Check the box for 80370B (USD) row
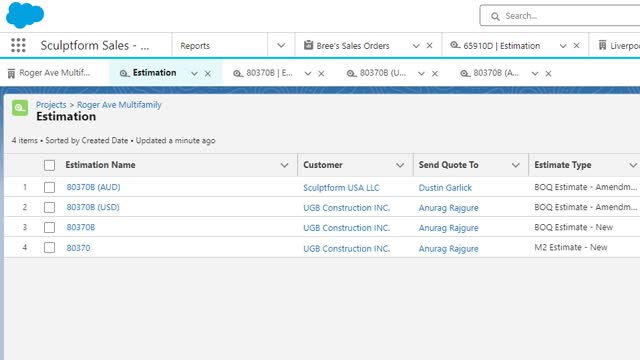Screen dimensions: 640x360 (49, 207)
